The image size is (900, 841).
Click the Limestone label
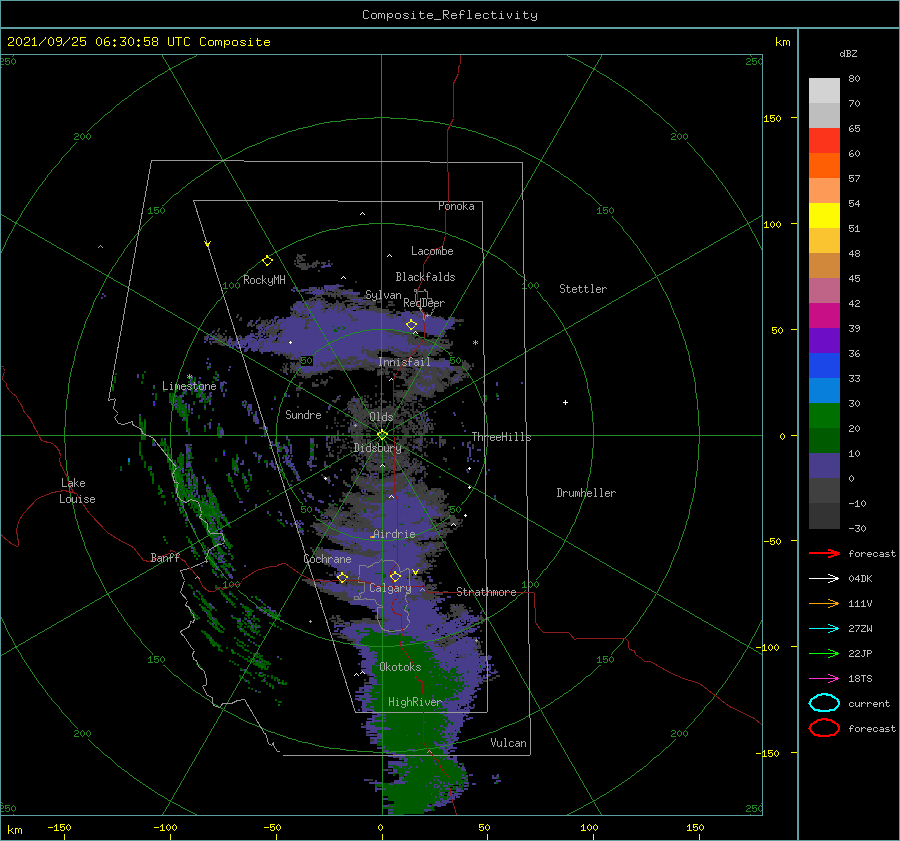click(189, 386)
